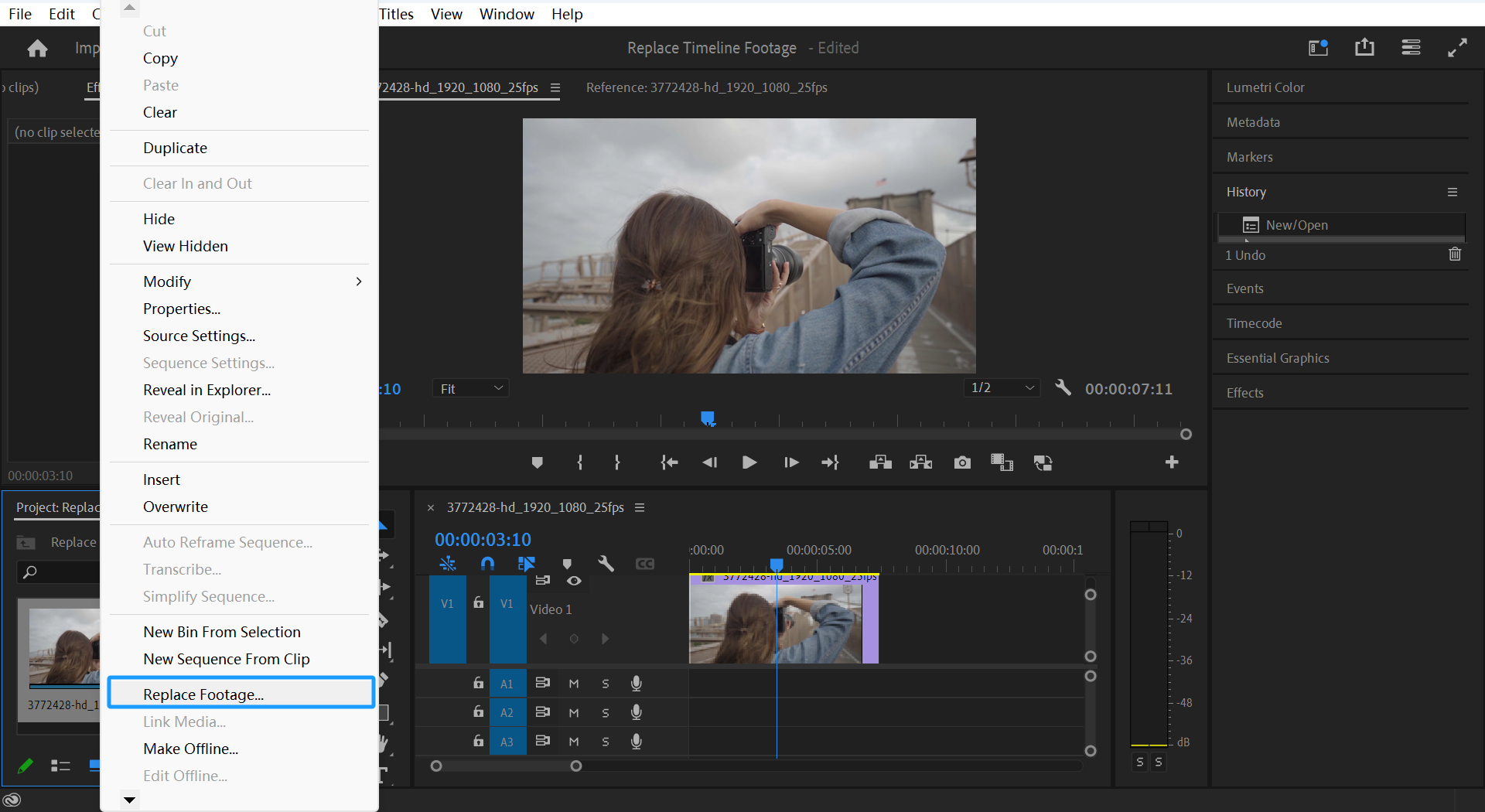Toggle sync lock on A1 track

tap(543, 683)
